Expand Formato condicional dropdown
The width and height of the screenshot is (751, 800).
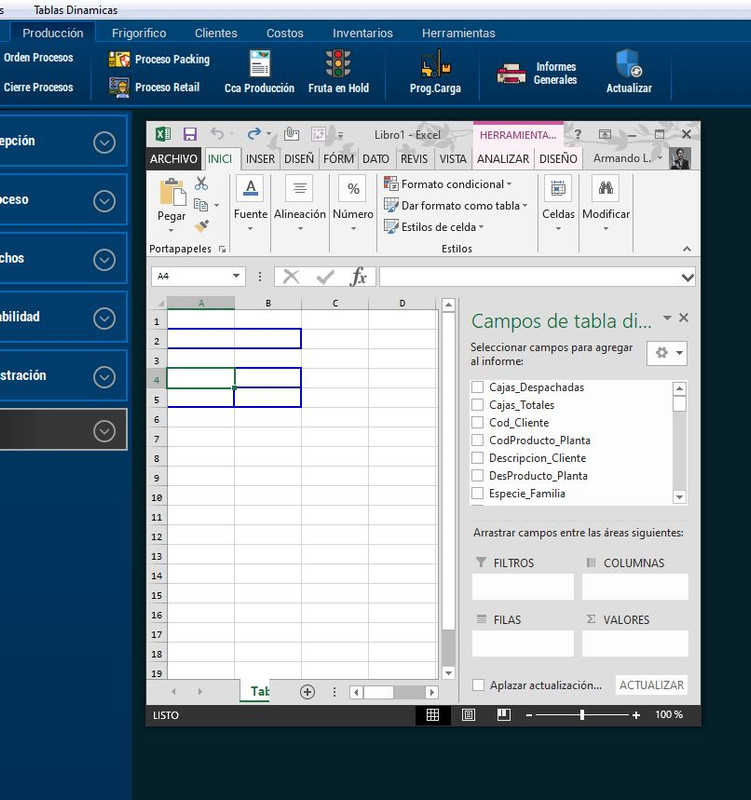(x=509, y=184)
